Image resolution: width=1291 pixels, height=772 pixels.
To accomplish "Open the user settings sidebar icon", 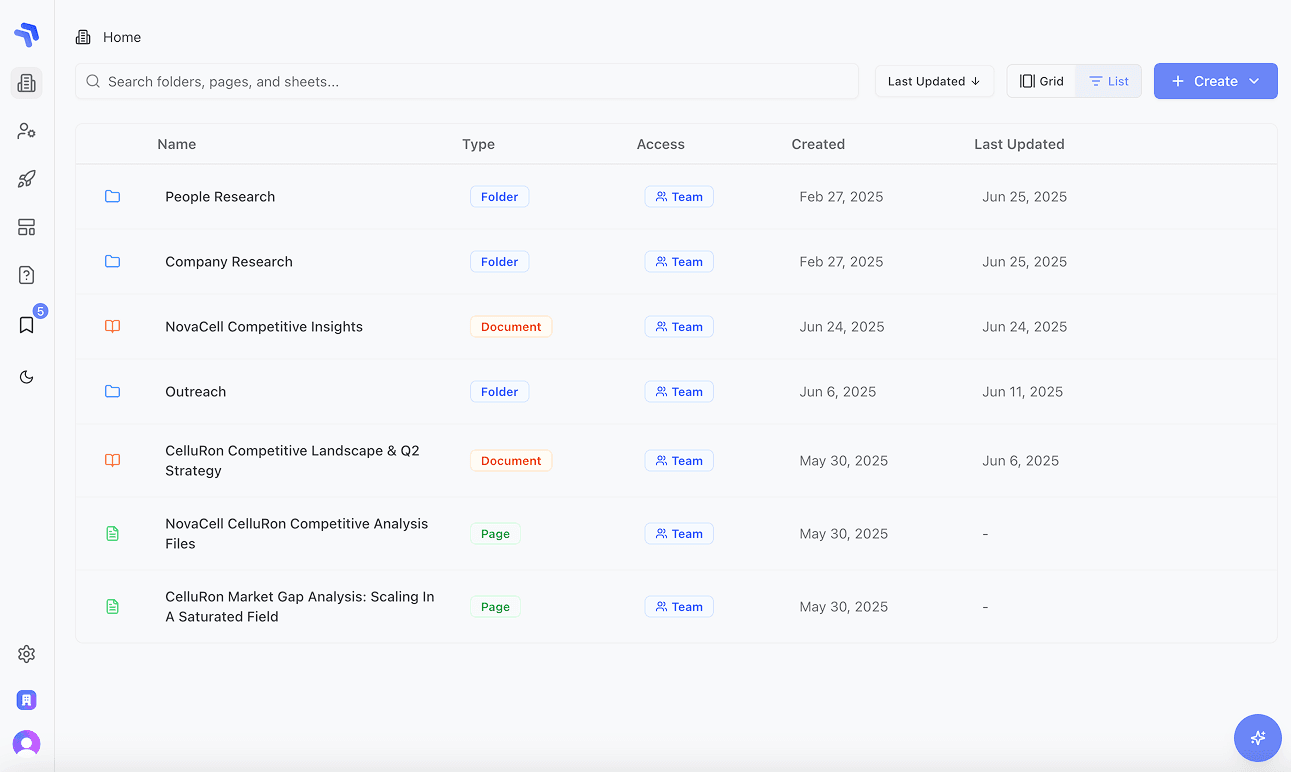I will pos(27,131).
